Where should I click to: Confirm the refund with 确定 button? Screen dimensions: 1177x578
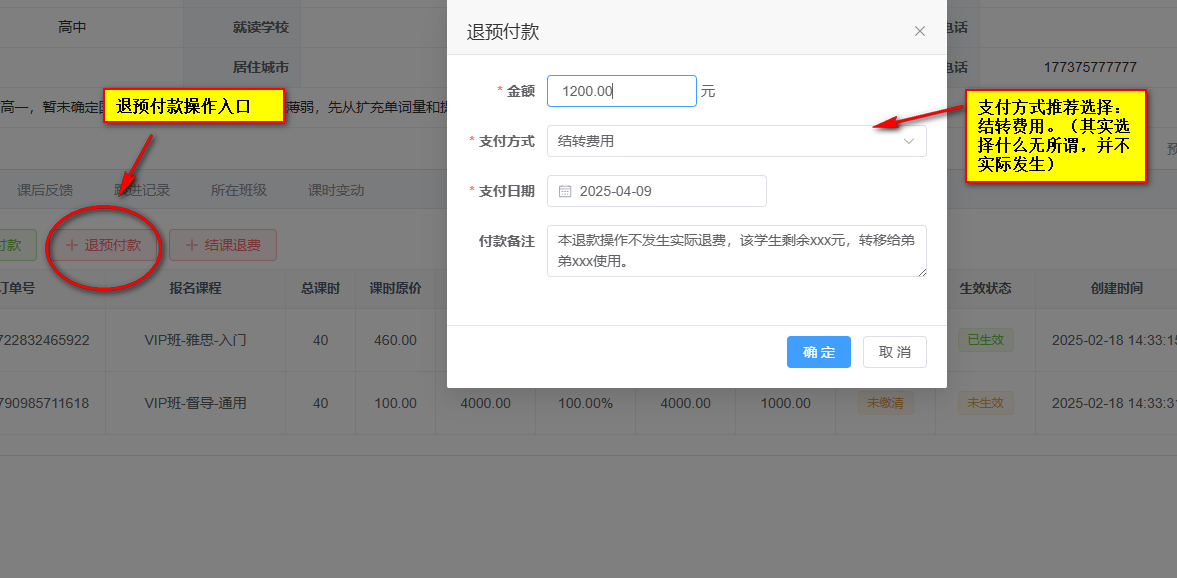click(818, 352)
